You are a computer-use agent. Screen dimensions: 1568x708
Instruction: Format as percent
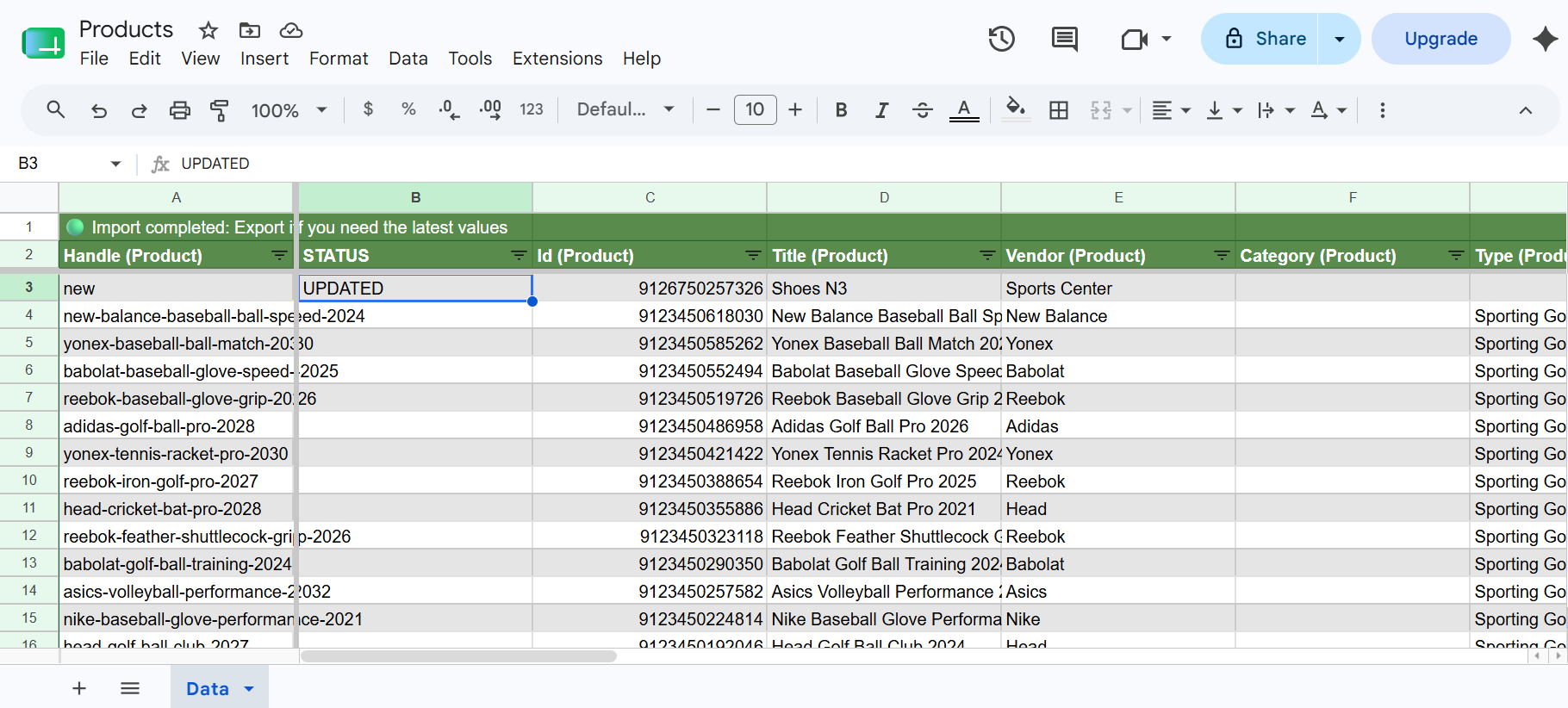coord(408,109)
